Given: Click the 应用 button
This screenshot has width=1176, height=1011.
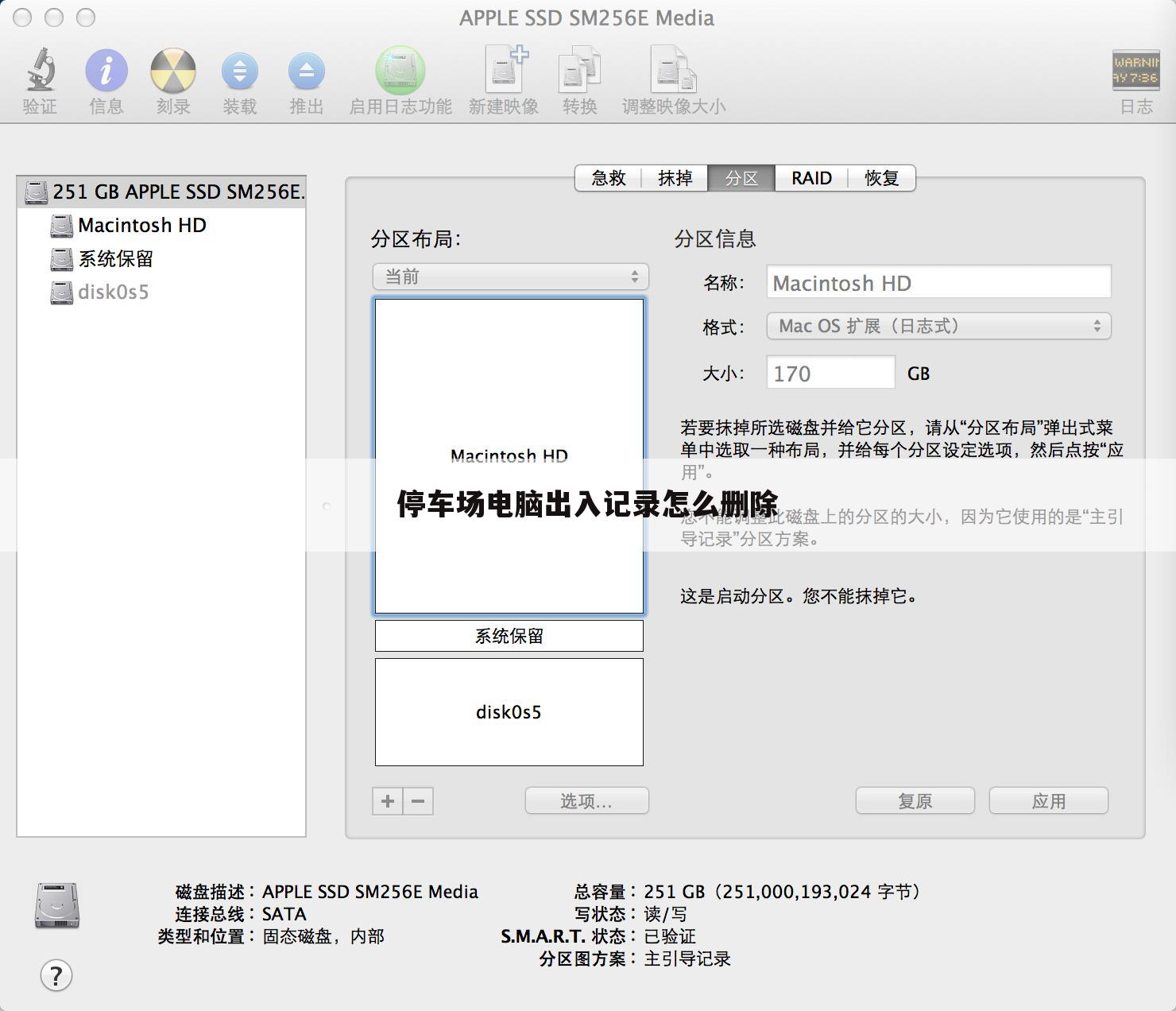Looking at the screenshot, I should point(1049,801).
